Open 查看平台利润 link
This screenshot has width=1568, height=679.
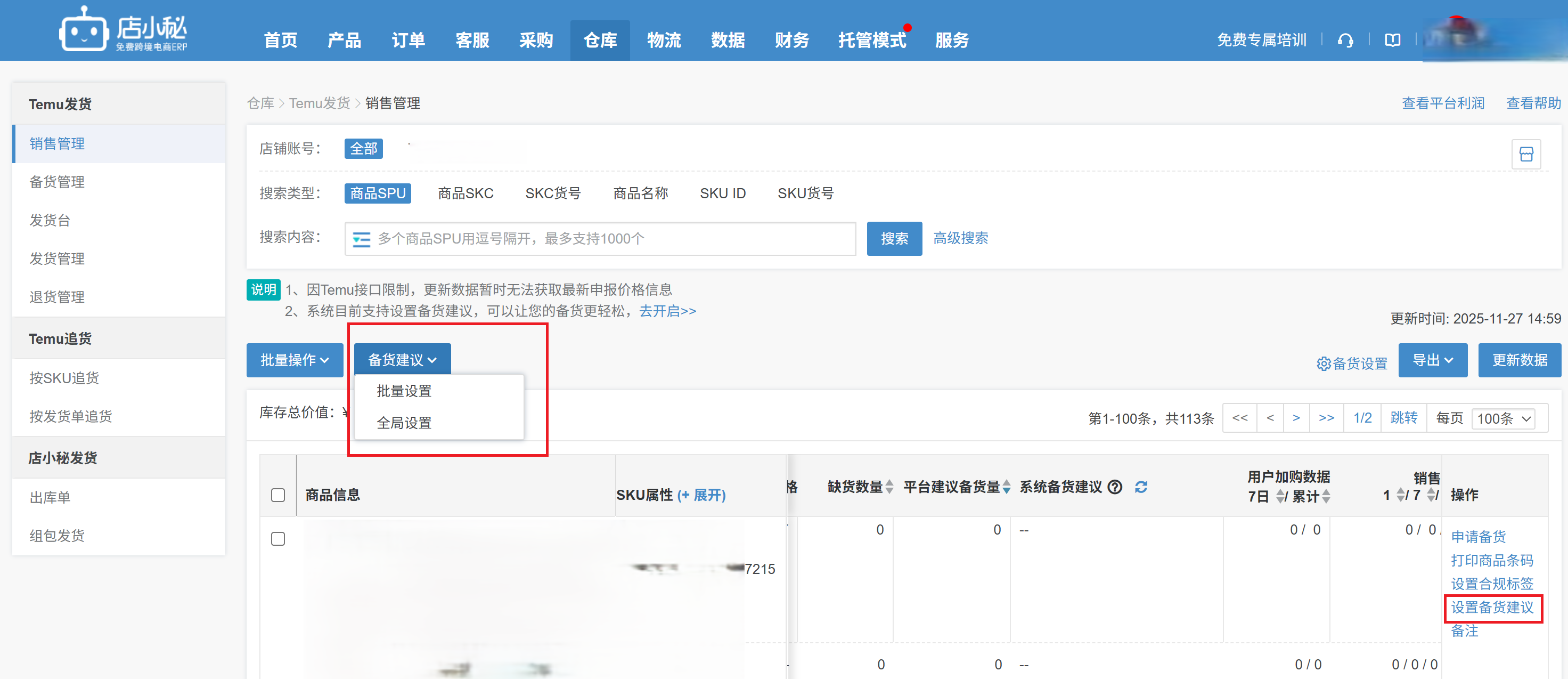tap(1444, 103)
